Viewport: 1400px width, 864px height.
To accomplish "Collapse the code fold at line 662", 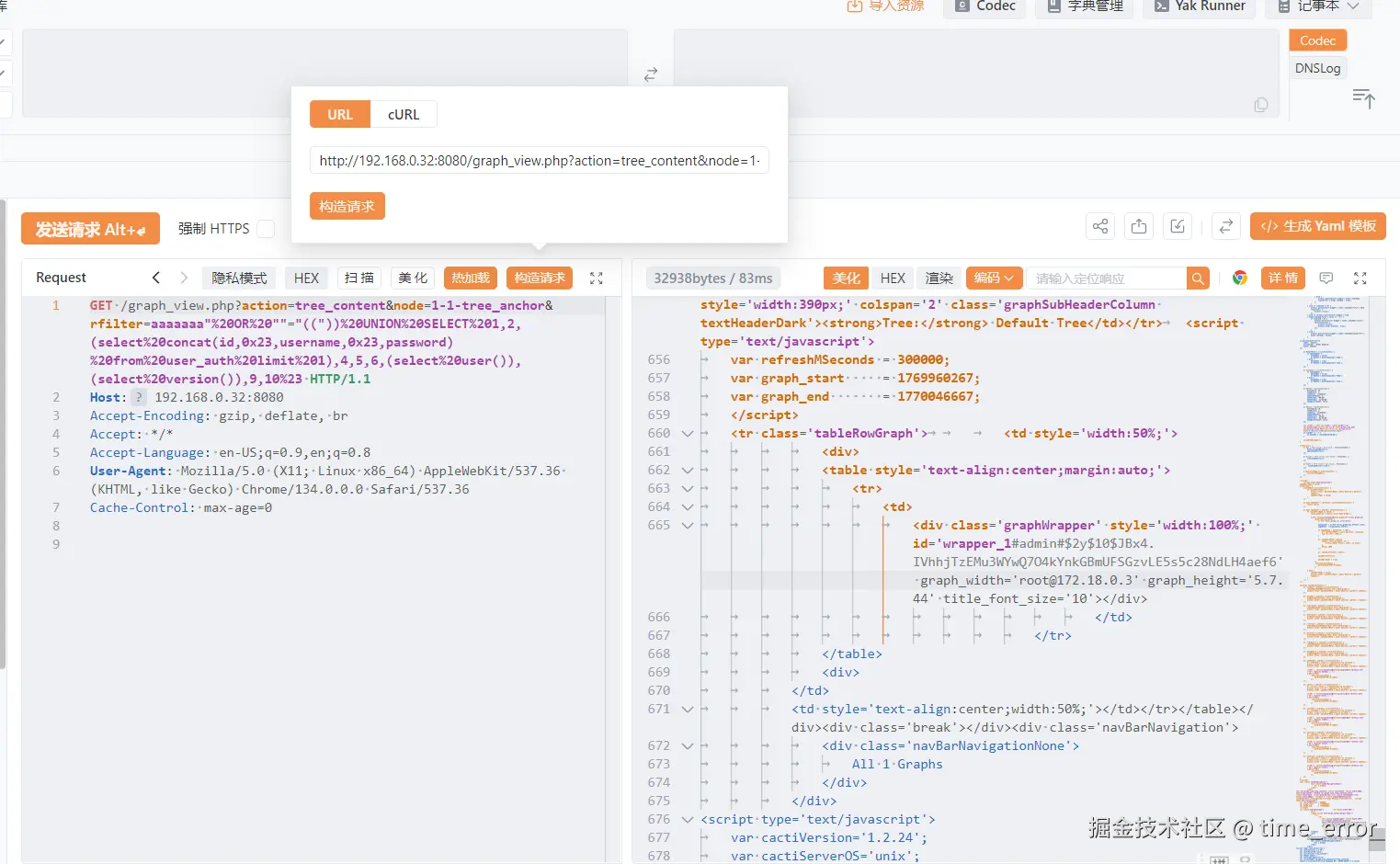I will coord(687,470).
